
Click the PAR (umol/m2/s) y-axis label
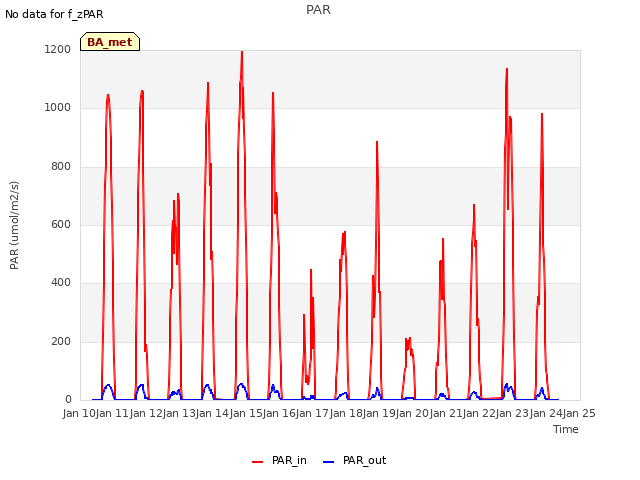click(x=14, y=225)
